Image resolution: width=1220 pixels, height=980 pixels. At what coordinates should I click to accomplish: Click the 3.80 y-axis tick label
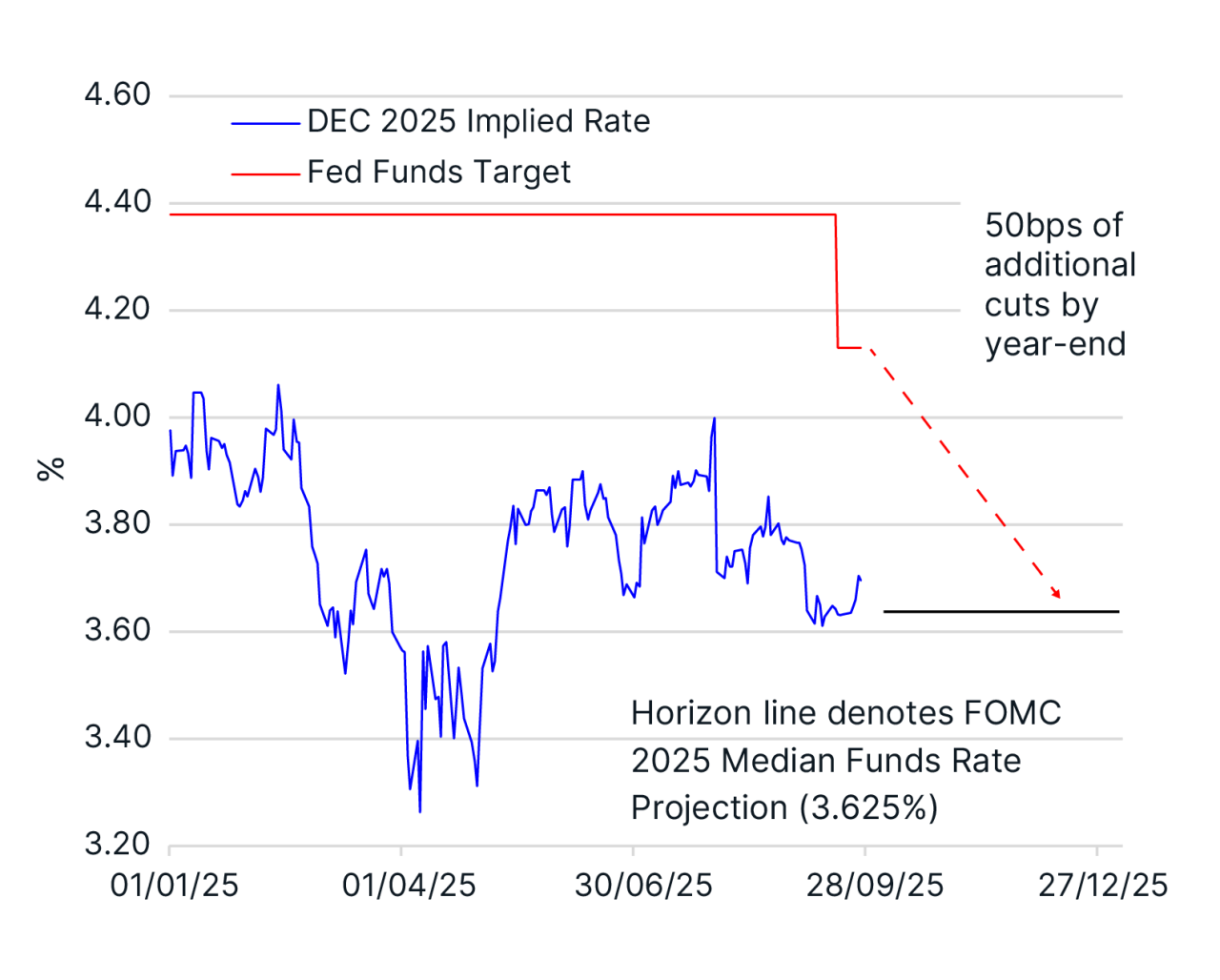pos(117,523)
